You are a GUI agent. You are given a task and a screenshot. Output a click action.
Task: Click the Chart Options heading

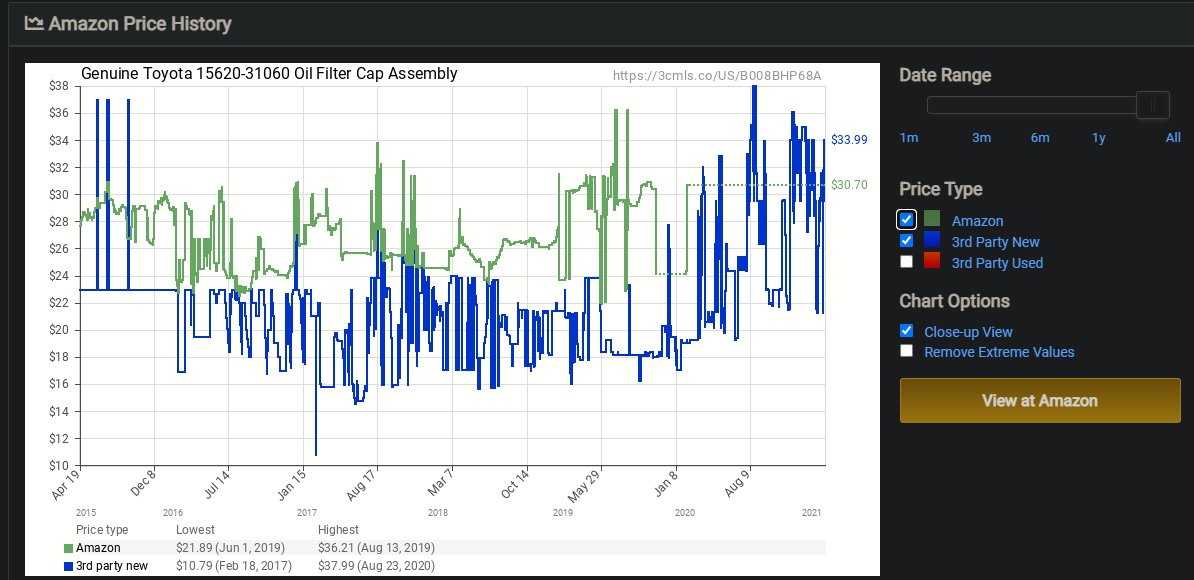(x=954, y=301)
